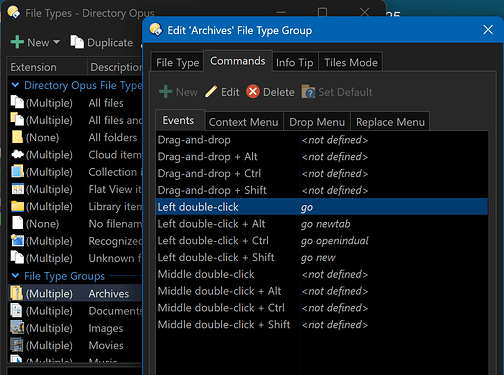Select the Images group icon
Image resolution: width=504 pixels, height=375 pixels.
(17, 328)
